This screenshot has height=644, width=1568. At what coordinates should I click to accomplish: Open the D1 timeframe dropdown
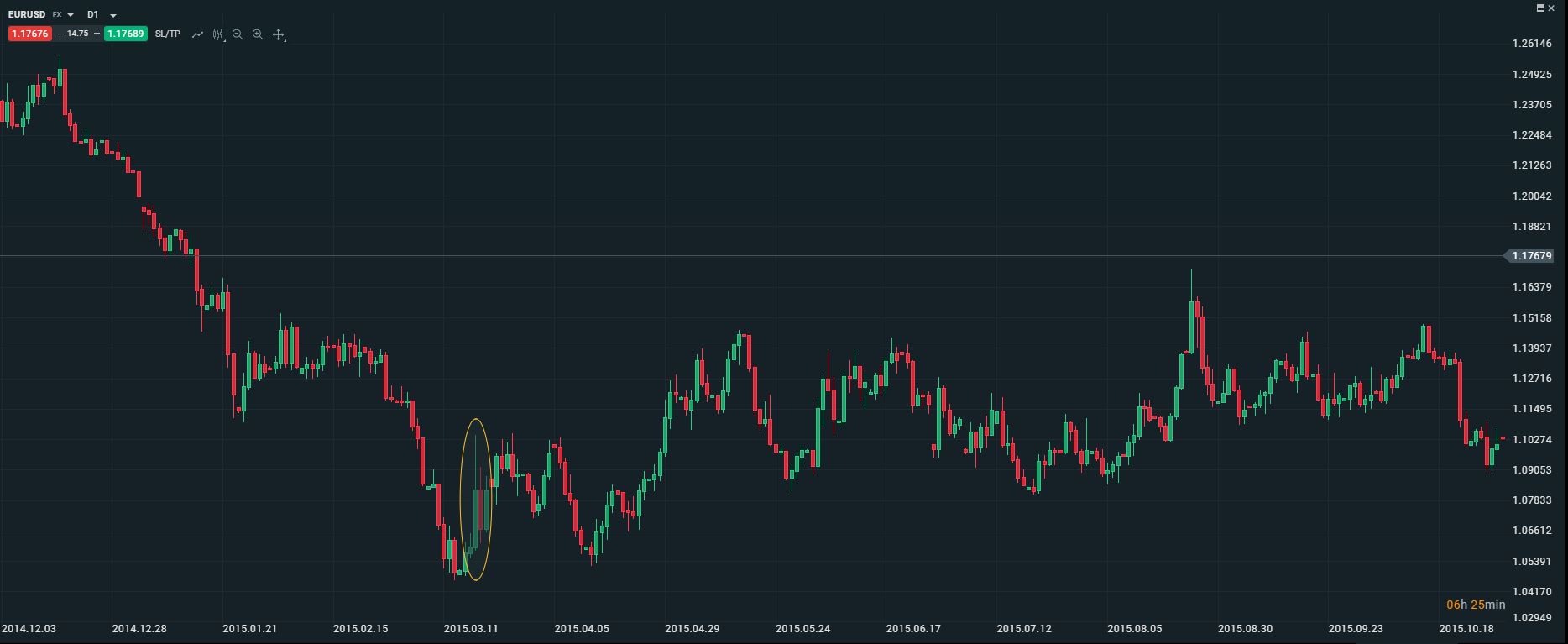tap(113, 15)
